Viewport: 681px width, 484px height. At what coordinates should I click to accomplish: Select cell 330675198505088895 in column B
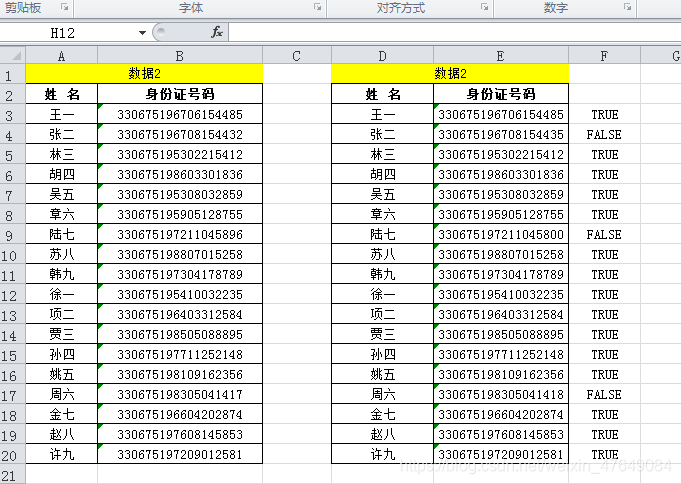tap(180, 334)
